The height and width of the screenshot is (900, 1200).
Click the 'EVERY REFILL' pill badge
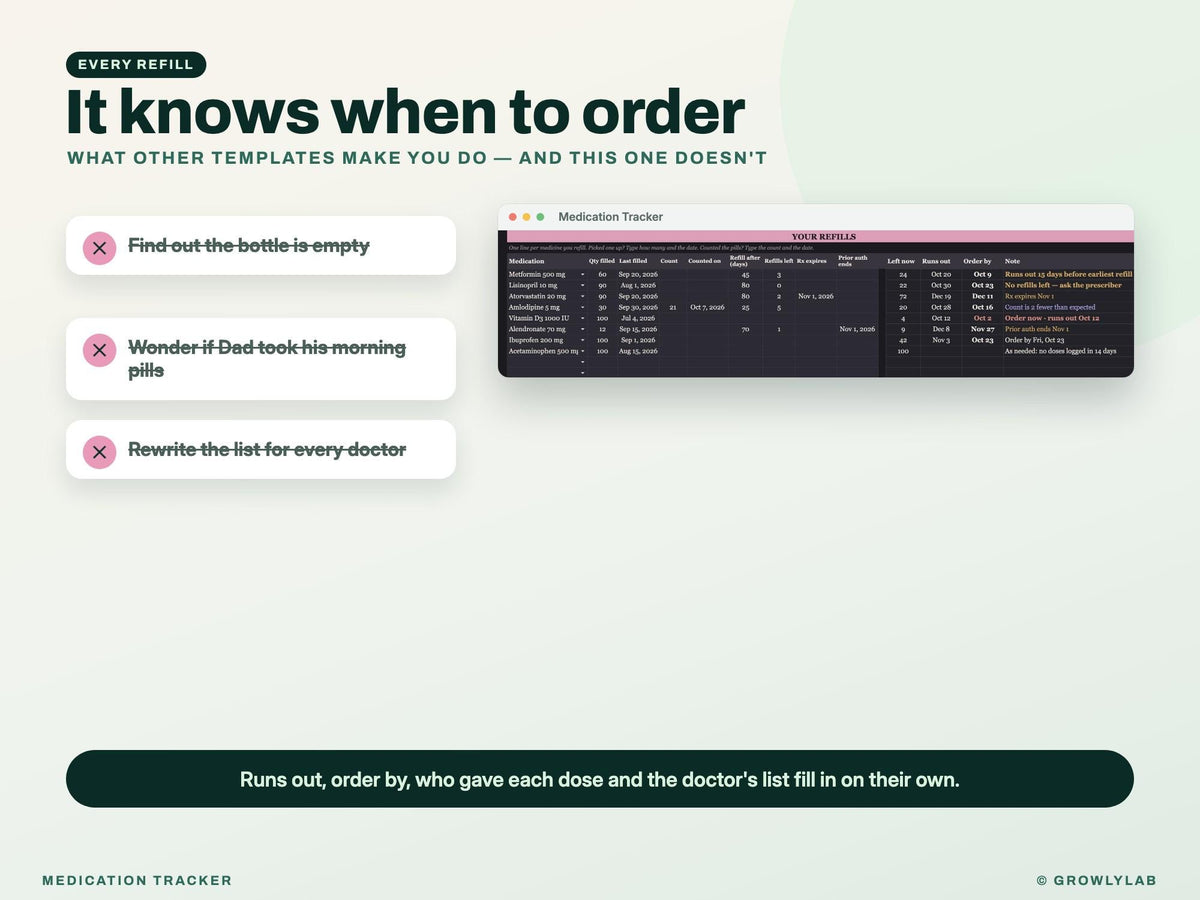(136, 65)
